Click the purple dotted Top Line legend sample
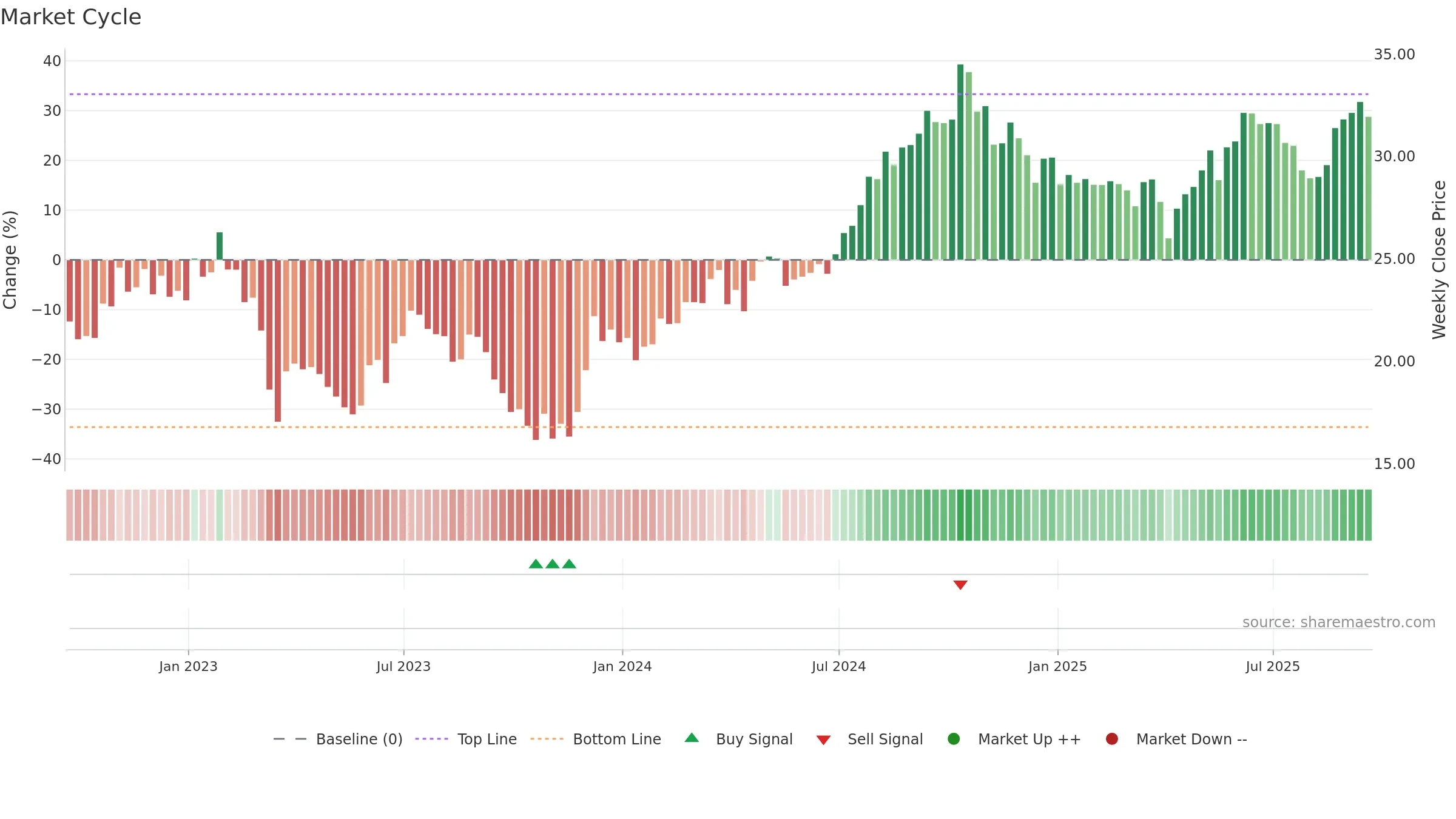Viewport: 1456px width, 819px height. point(431,739)
